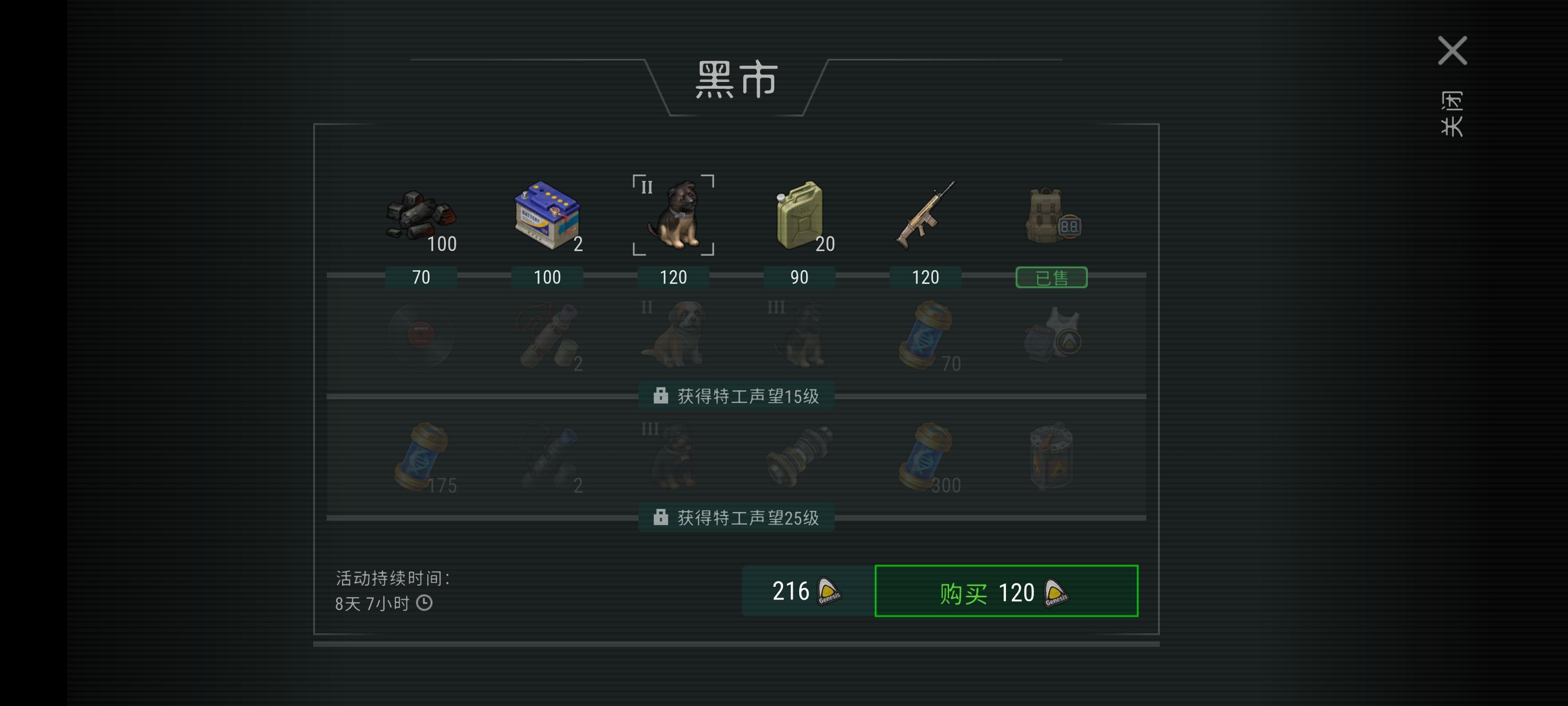This screenshot has width=1568, height=706.
Task: Click the 90 price tag
Action: [x=799, y=277]
